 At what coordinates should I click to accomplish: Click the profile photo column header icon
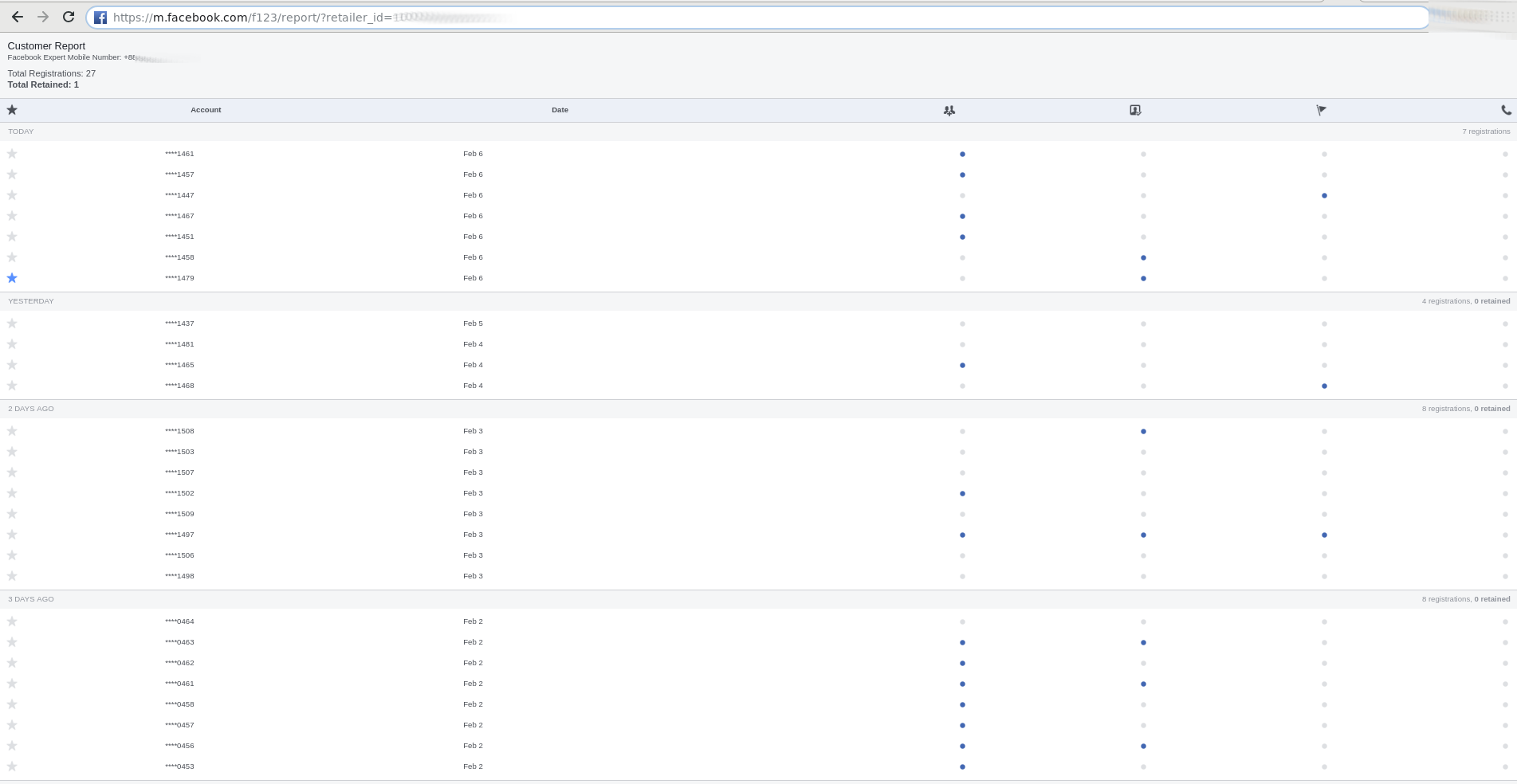[x=1135, y=110]
